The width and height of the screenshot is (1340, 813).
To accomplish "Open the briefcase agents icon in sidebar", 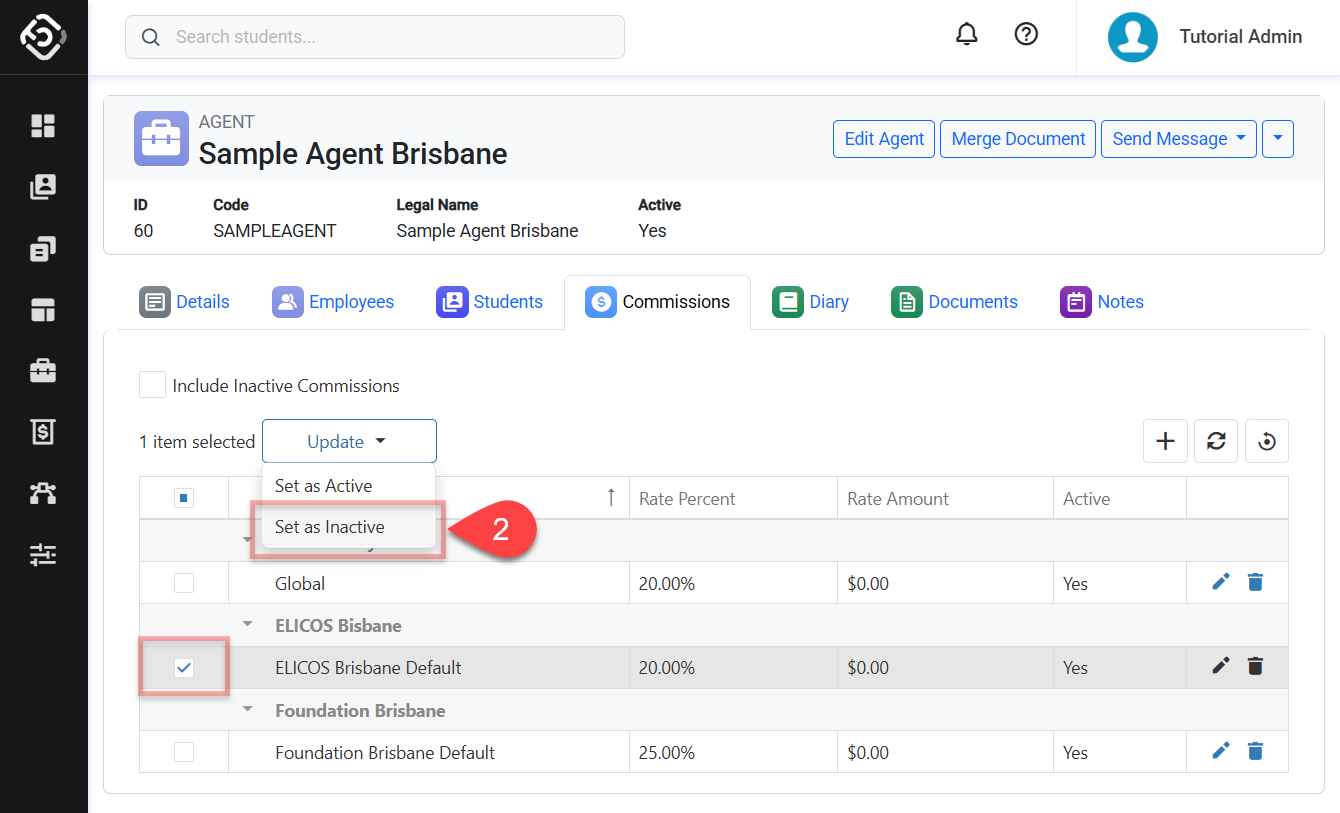I will (43, 371).
